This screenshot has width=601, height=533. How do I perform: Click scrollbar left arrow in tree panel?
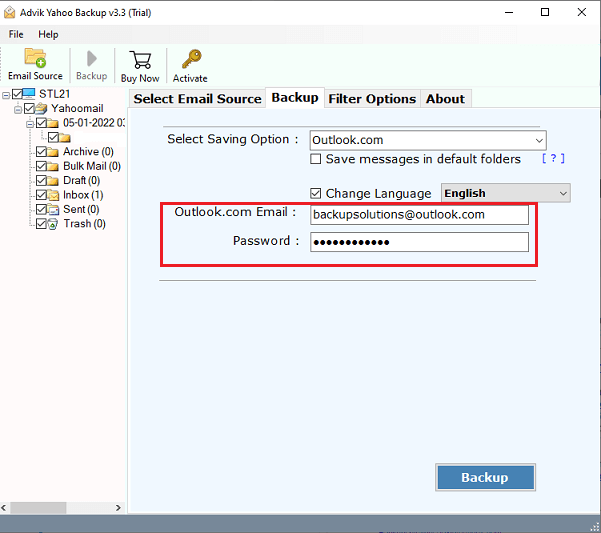coord(4,508)
